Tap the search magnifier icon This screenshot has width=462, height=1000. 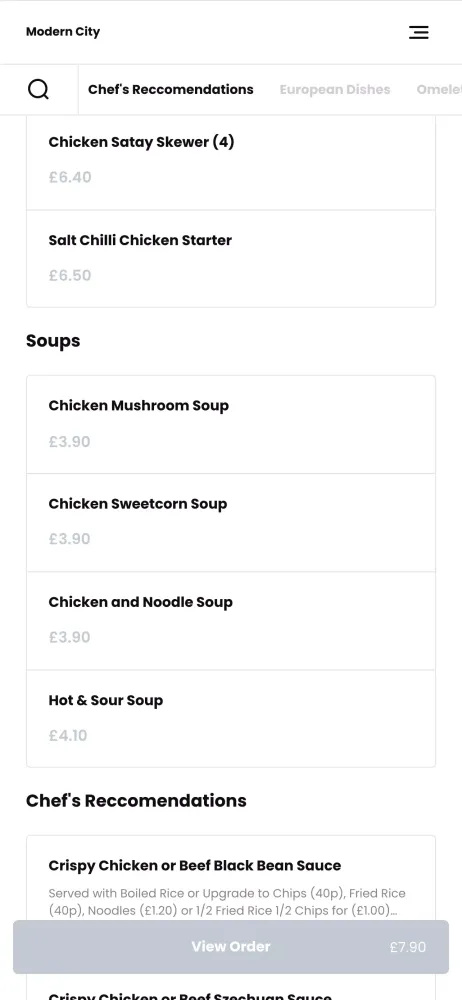(38, 89)
